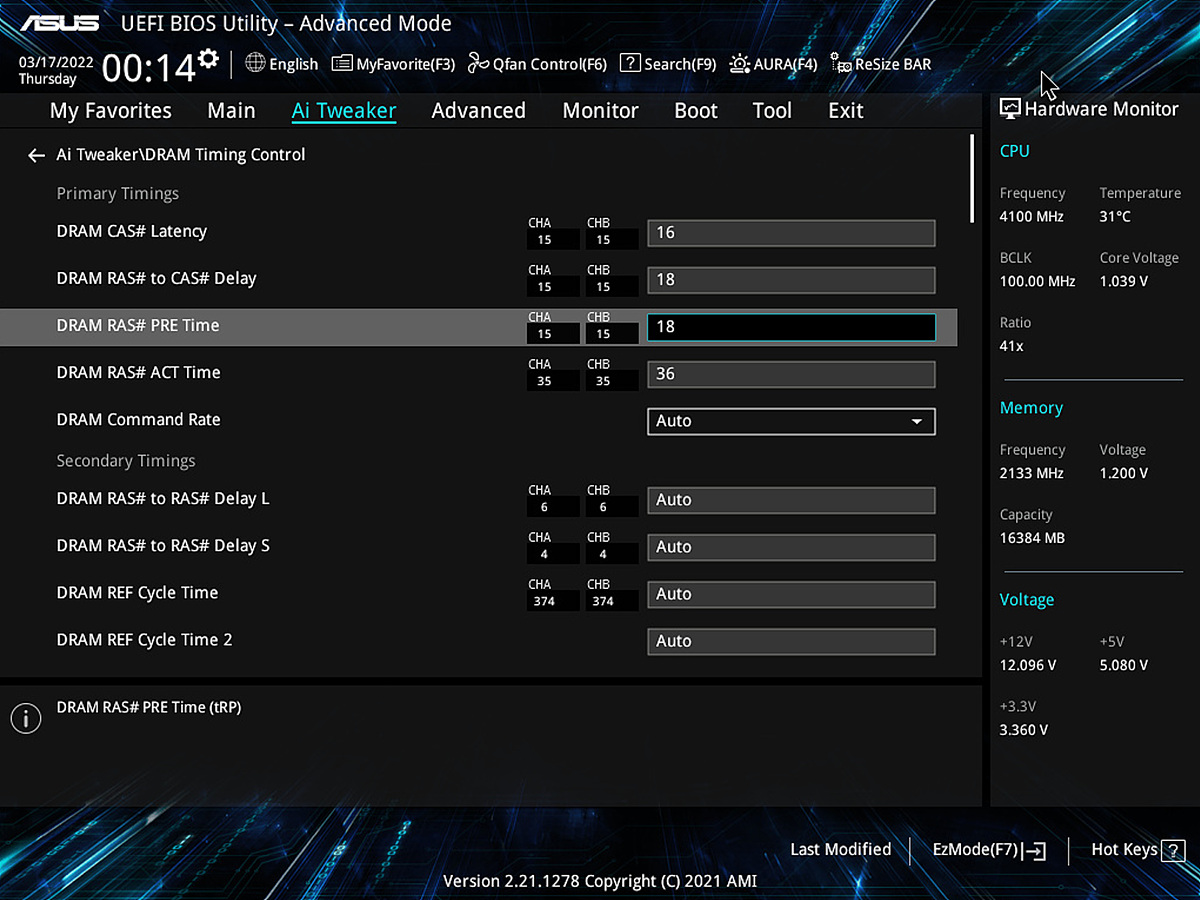Click the Primary Timings heading
1200x900 pixels.
tap(118, 193)
